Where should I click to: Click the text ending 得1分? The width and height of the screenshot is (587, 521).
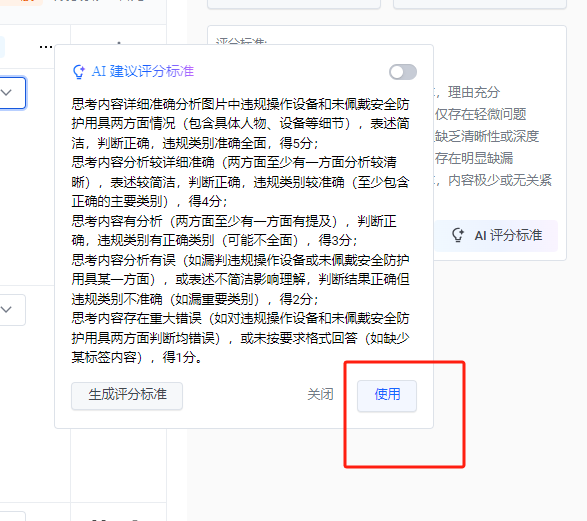point(240,338)
